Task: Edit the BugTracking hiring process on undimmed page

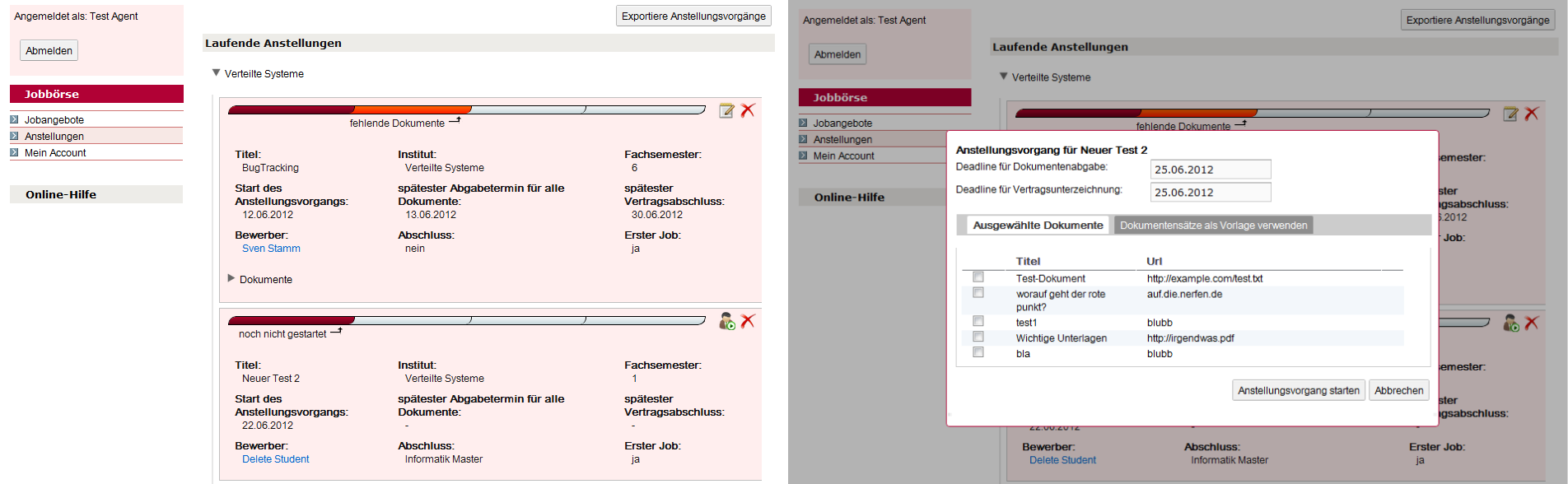Action: click(726, 110)
